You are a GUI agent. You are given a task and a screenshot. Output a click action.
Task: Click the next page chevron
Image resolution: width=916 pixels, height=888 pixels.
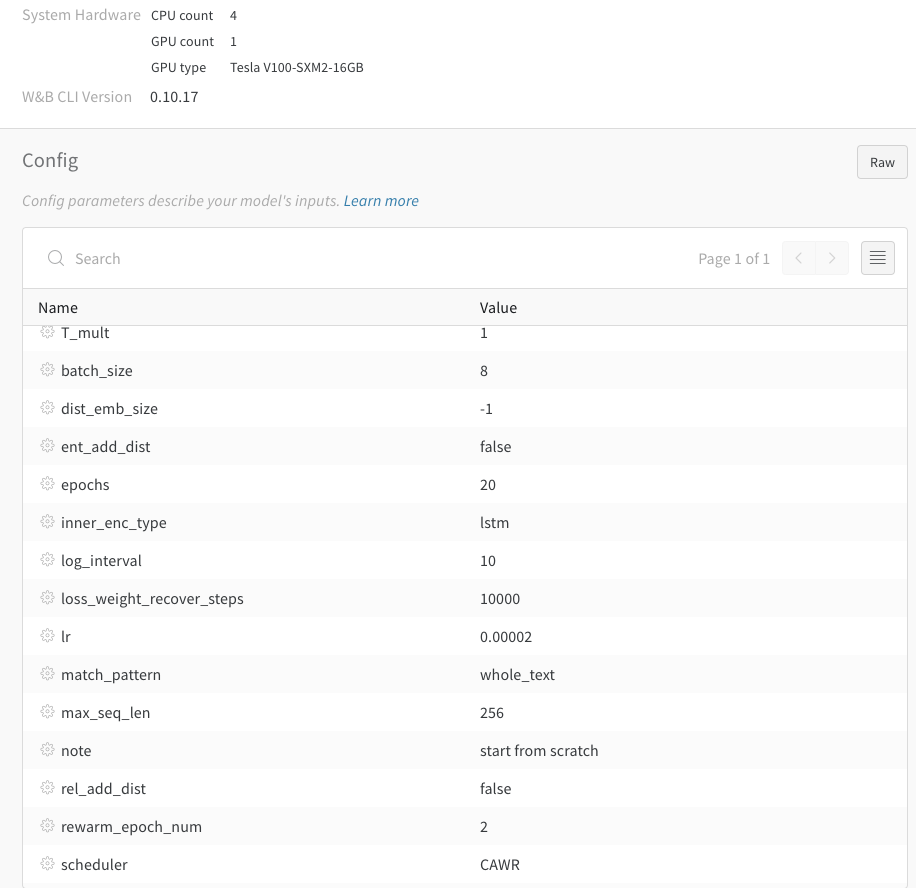tap(832, 258)
